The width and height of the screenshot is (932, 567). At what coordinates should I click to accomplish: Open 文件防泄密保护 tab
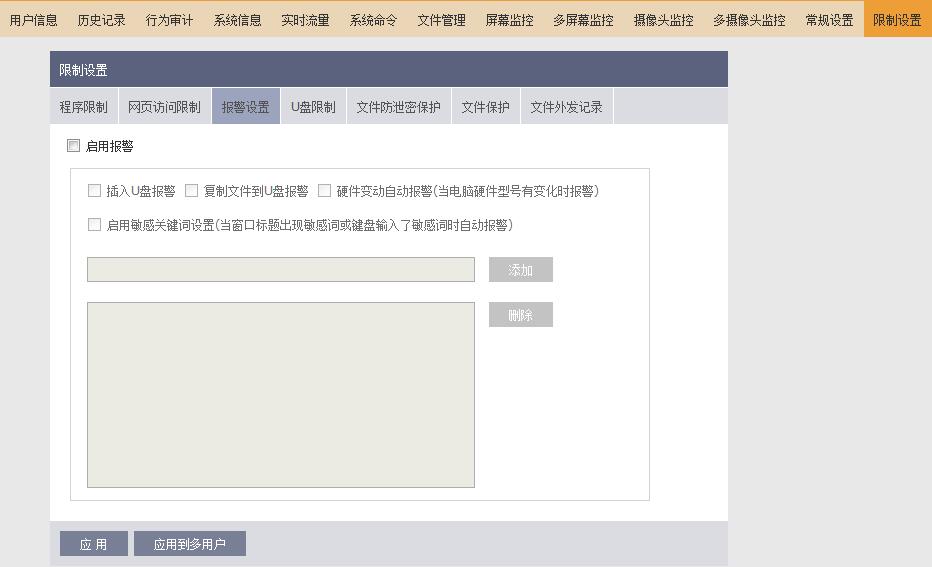coord(398,107)
